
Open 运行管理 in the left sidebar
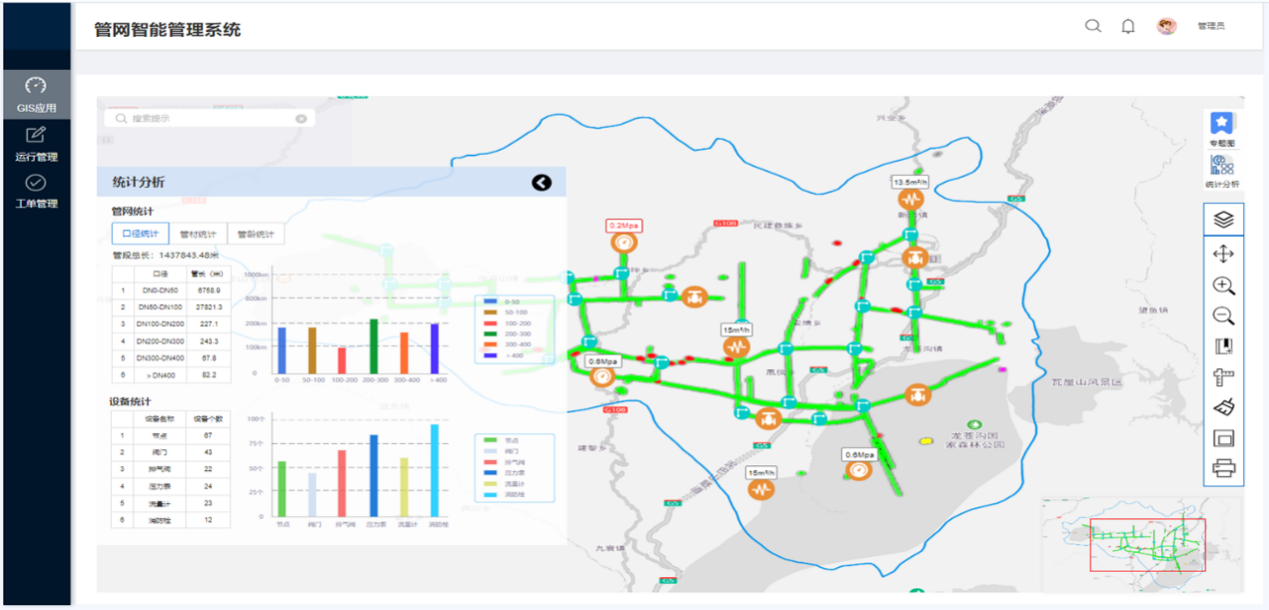click(36, 144)
